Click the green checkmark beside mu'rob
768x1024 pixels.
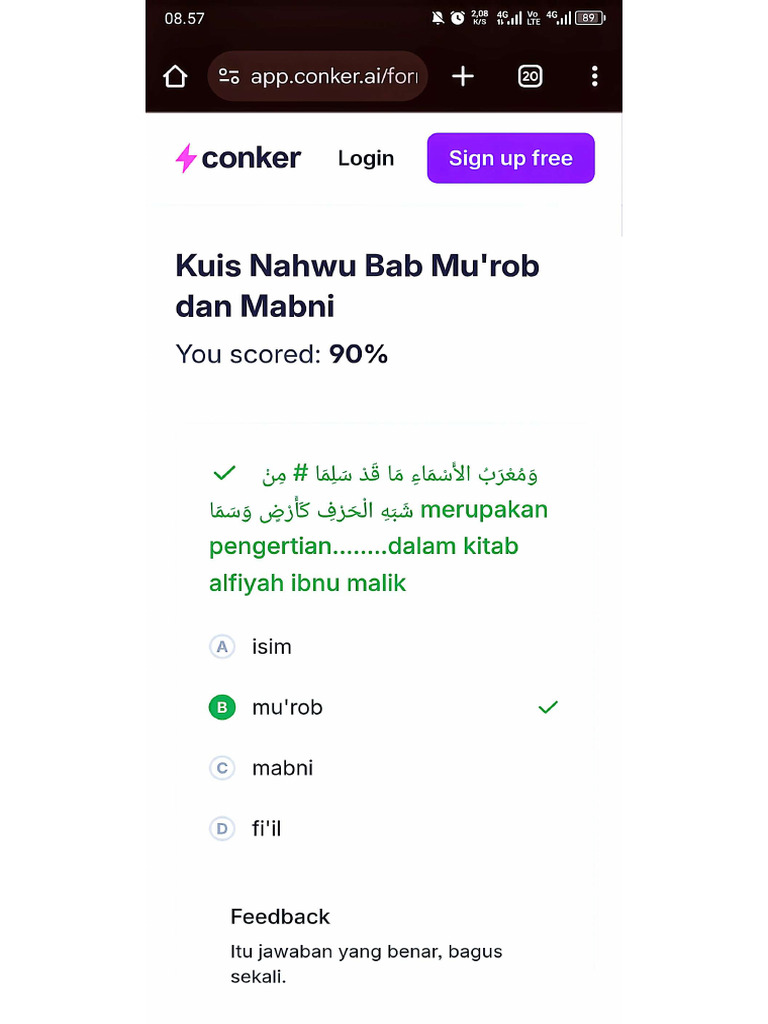point(548,708)
